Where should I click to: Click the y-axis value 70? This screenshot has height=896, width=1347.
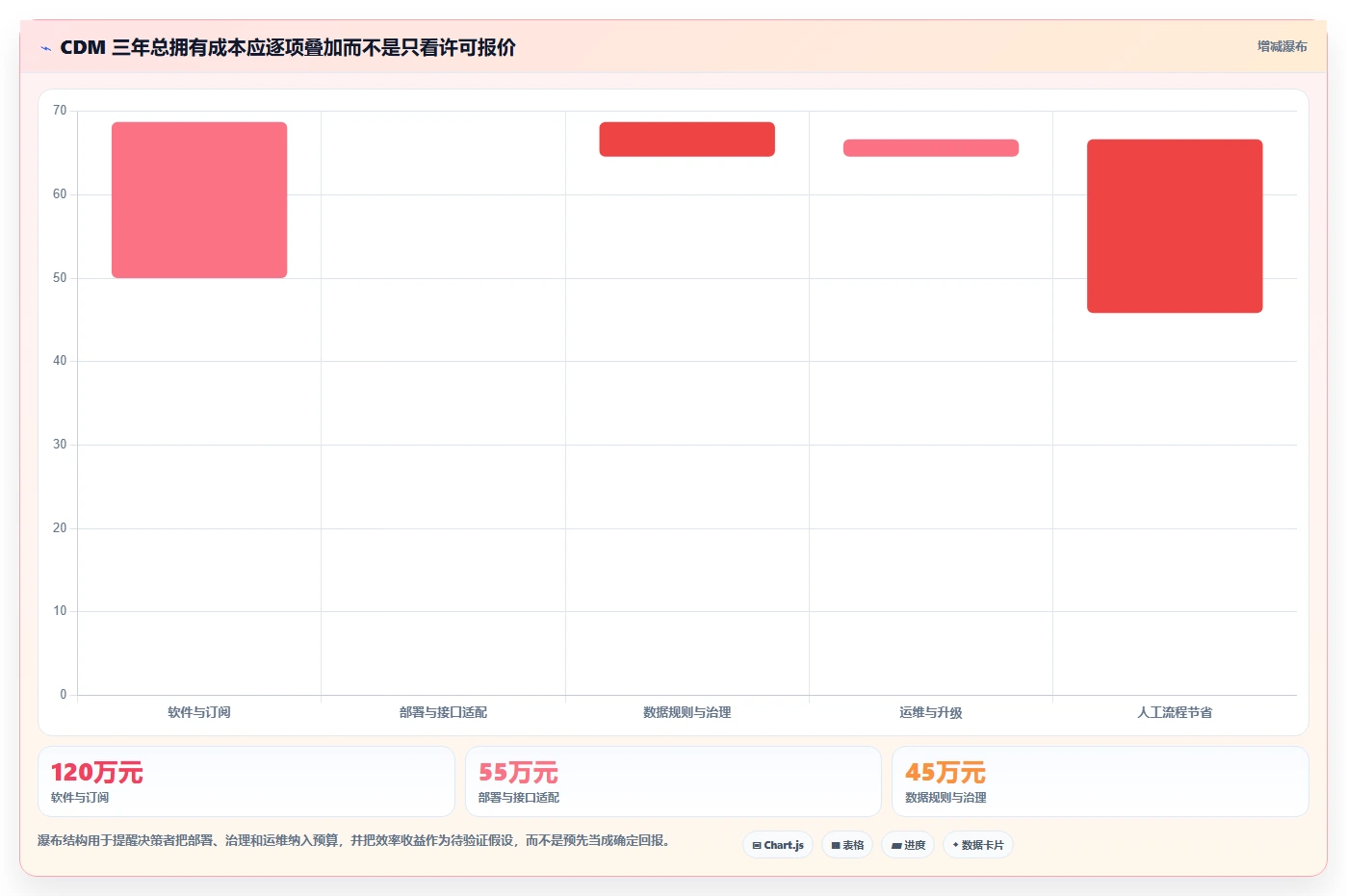60,111
